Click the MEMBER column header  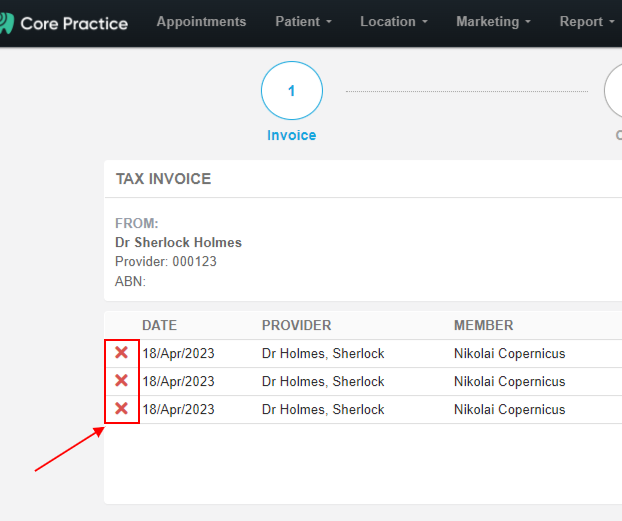pyautogui.click(x=484, y=325)
